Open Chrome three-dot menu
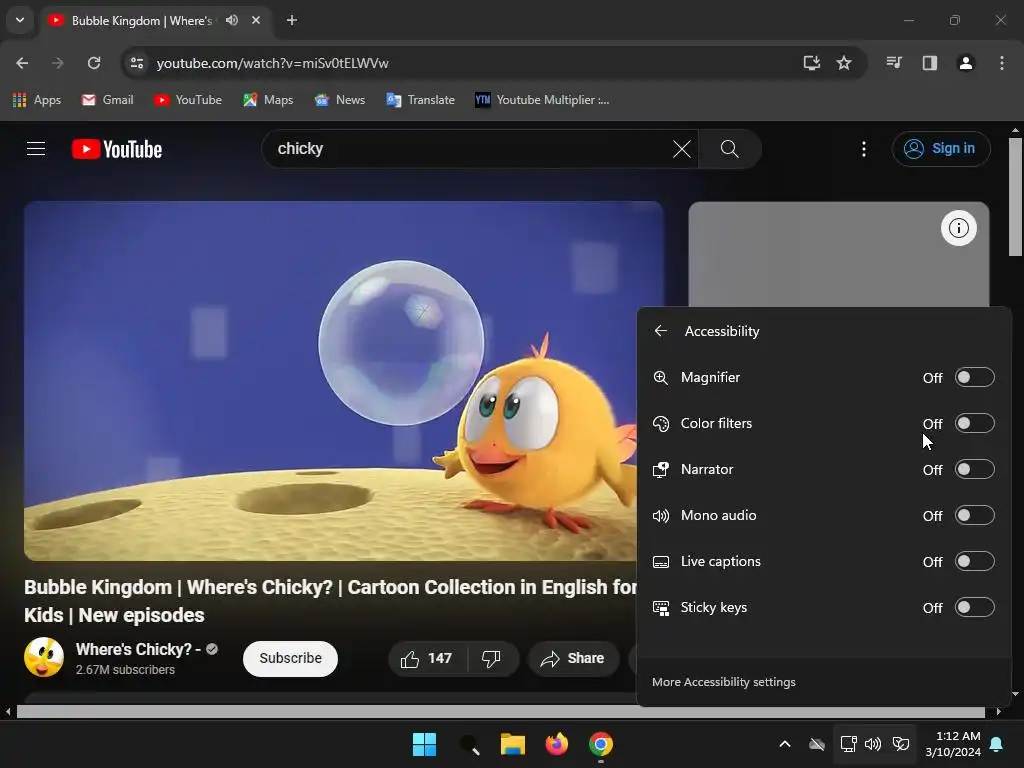 [x=1002, y=63]
